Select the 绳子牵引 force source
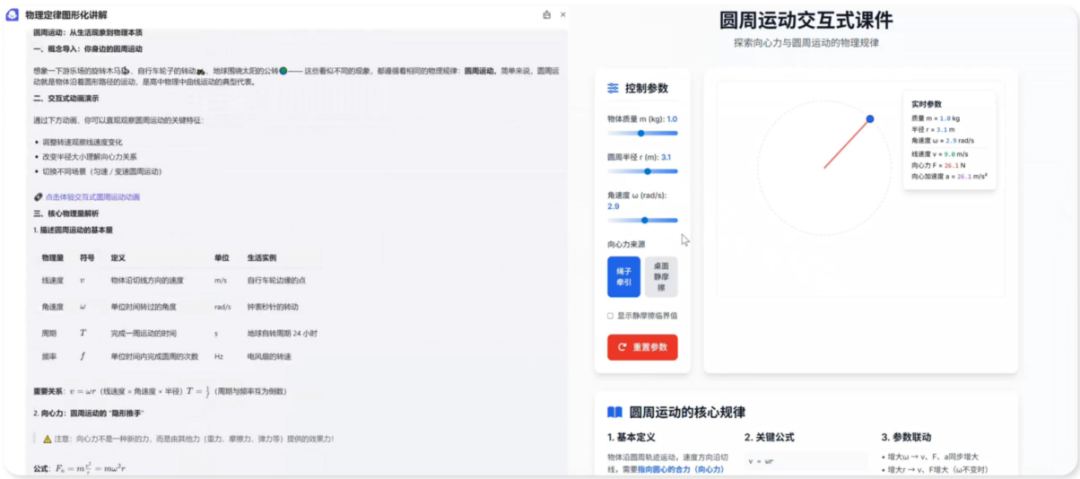The width and height of the screenshot is (1080, 479). [623, 276]
